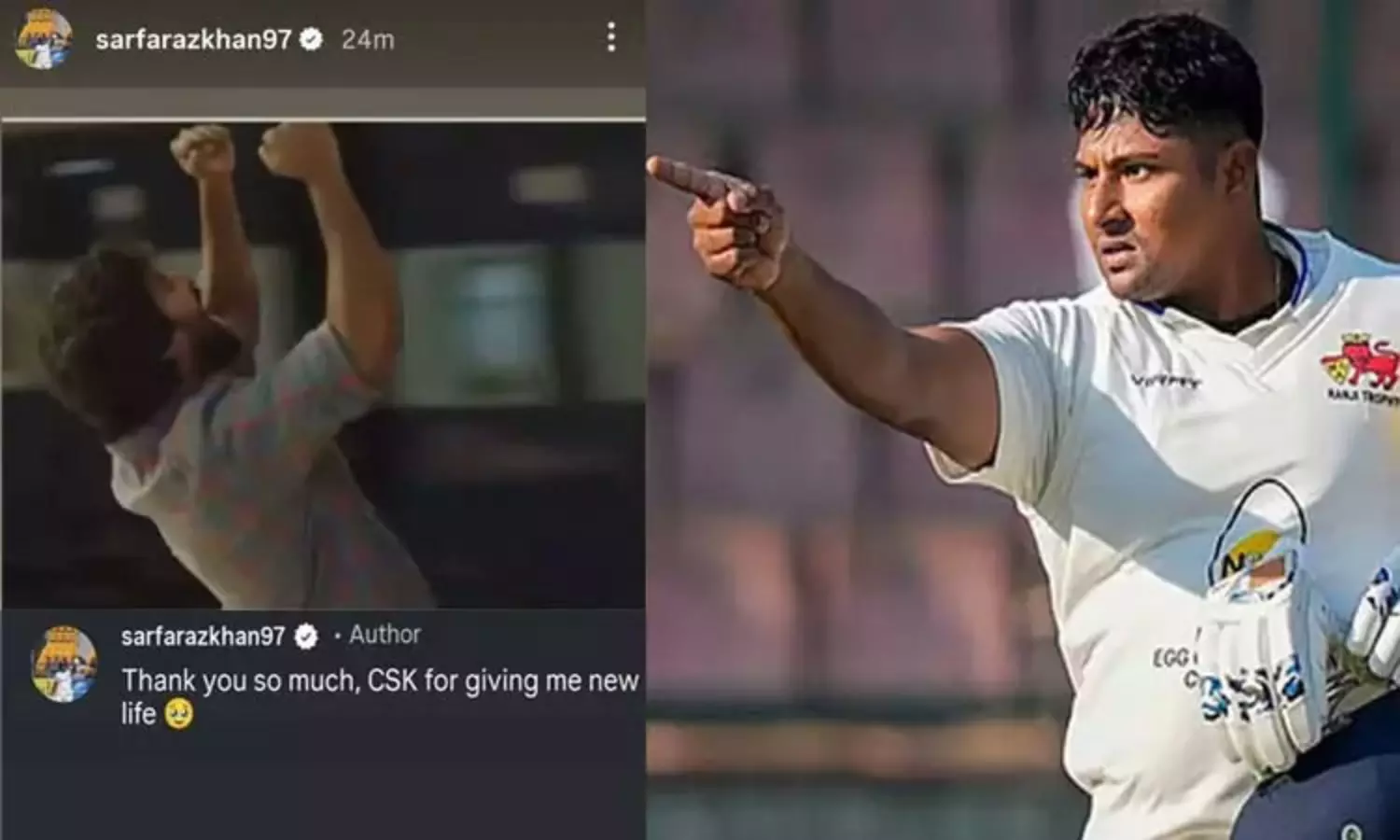1400x840 pixels.
Task: Open the three-dot story options menu
Action: coord(610,38)
